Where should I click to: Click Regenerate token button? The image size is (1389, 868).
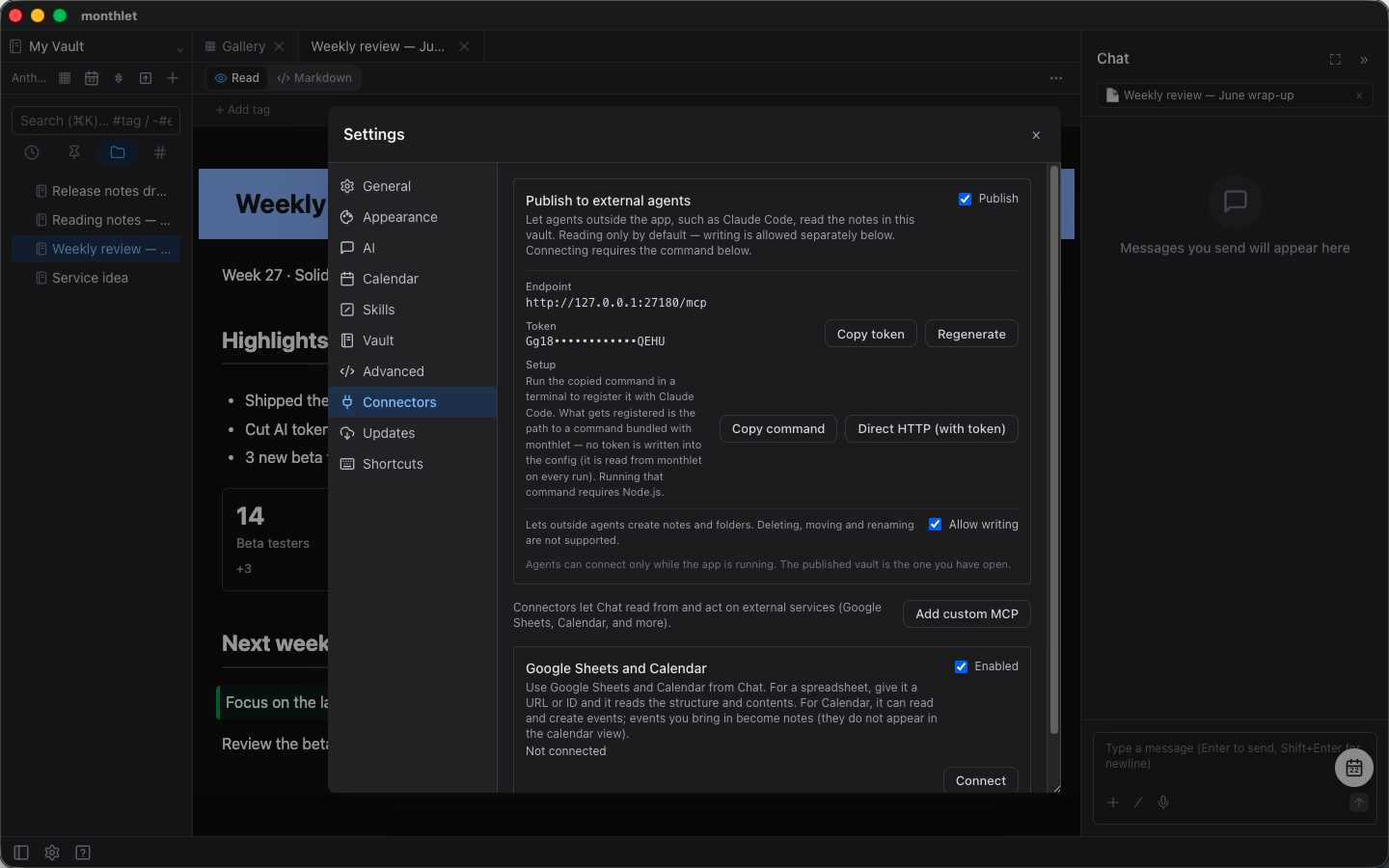click(971, 334)
